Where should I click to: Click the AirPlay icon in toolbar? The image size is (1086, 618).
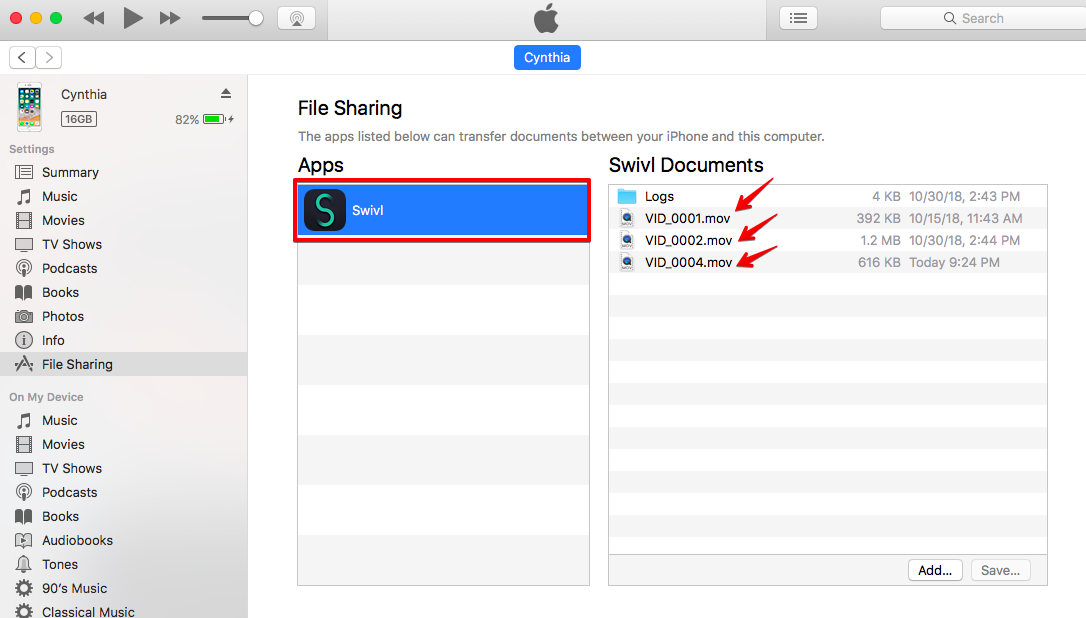[296, 18]
